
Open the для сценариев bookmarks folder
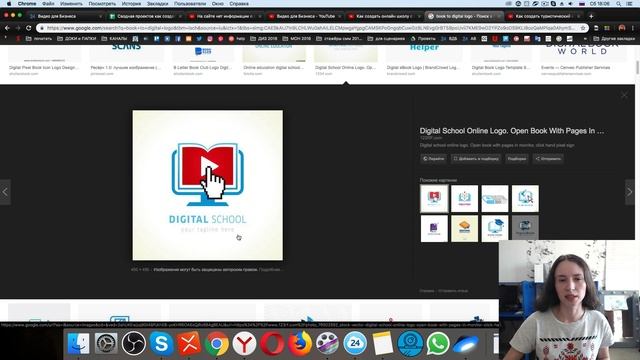pyautogui.click(x=386, y=39)
